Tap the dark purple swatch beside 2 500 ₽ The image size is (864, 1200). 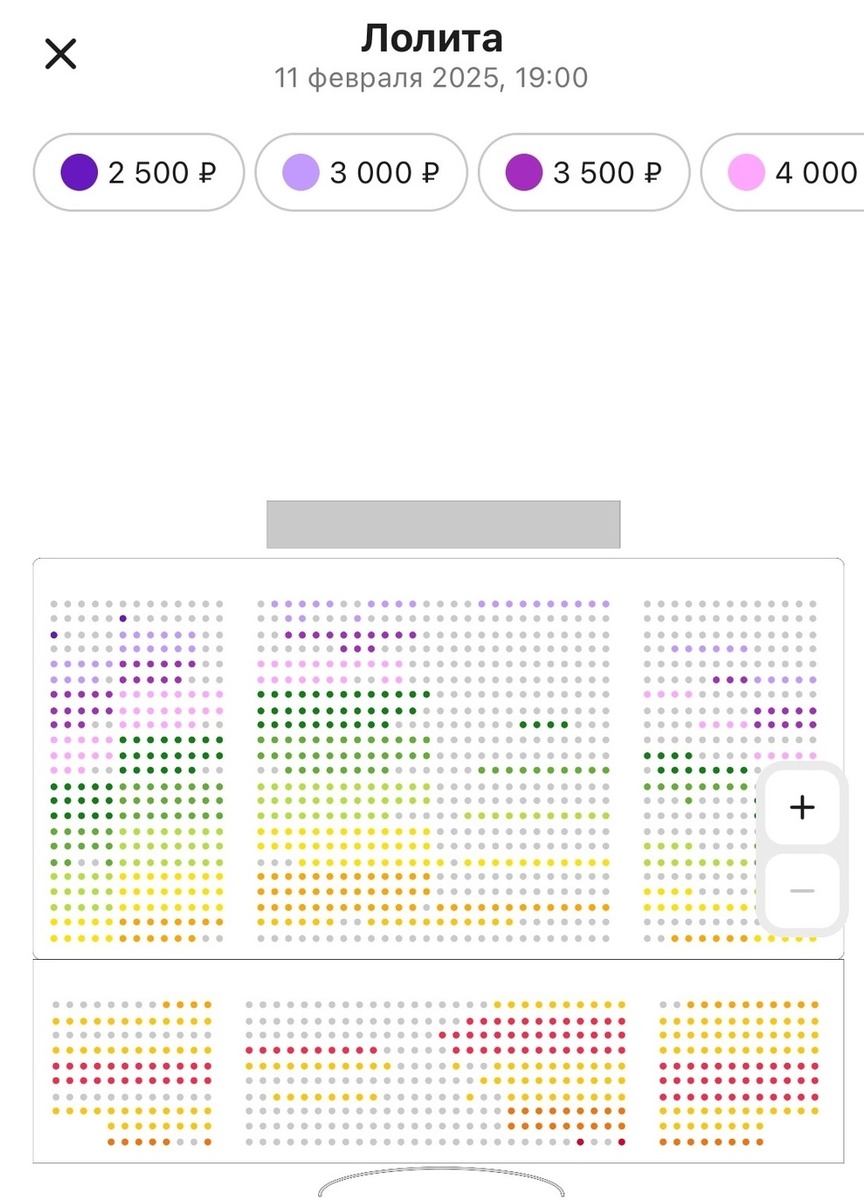pyautogui.click(x=79, y=172)
